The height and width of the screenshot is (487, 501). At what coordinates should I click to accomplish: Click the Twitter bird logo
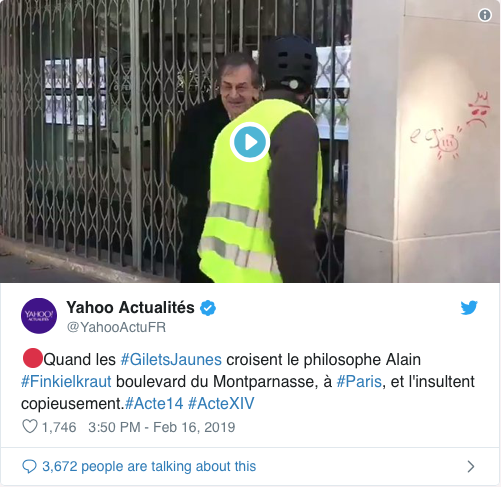469,308
